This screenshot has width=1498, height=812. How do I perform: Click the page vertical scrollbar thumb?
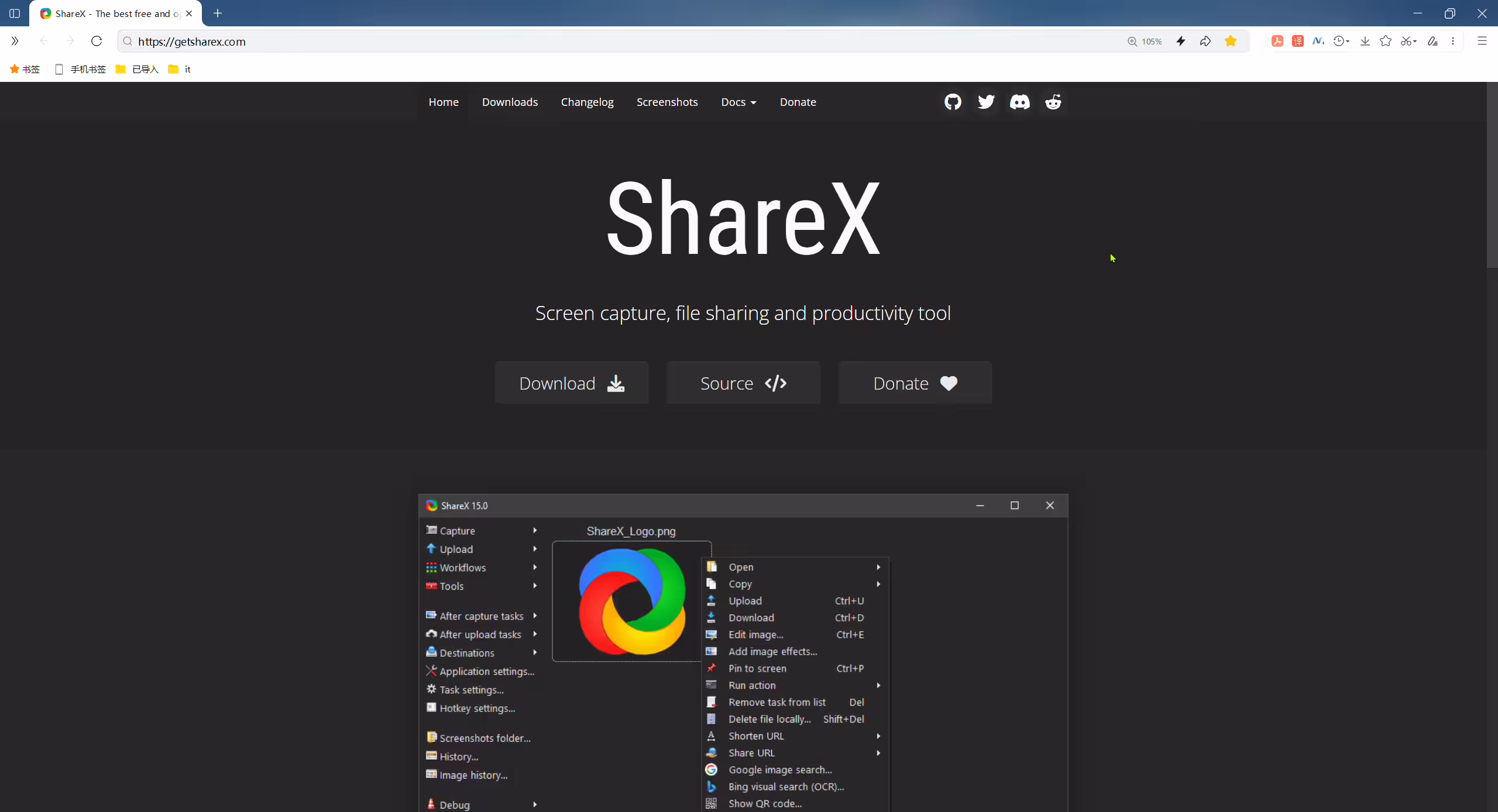tap(1492, 176)
